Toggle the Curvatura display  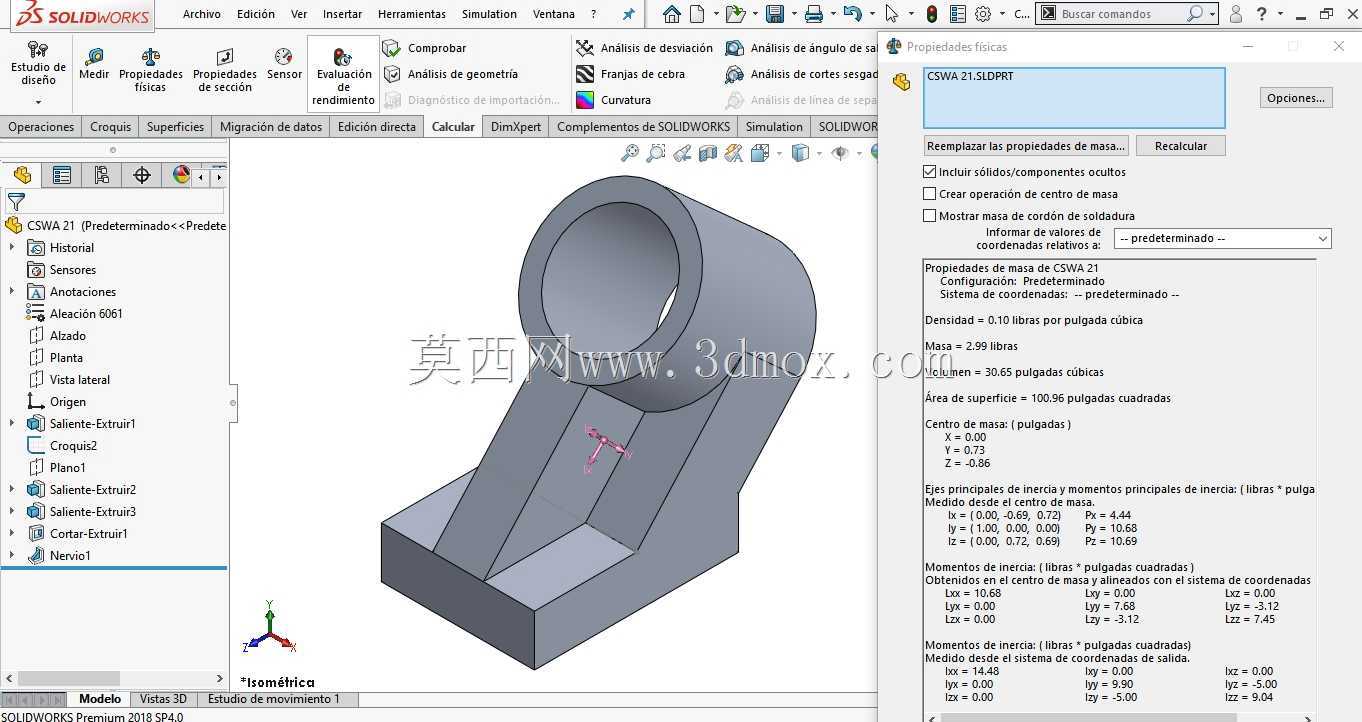613,100
